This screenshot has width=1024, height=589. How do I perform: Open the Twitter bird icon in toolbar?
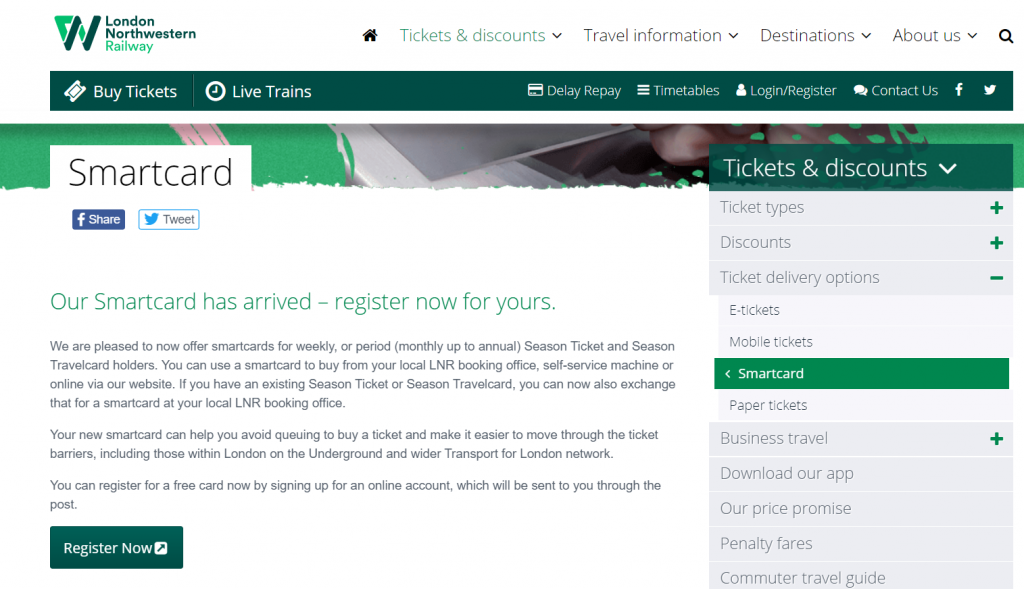point(990,90)
